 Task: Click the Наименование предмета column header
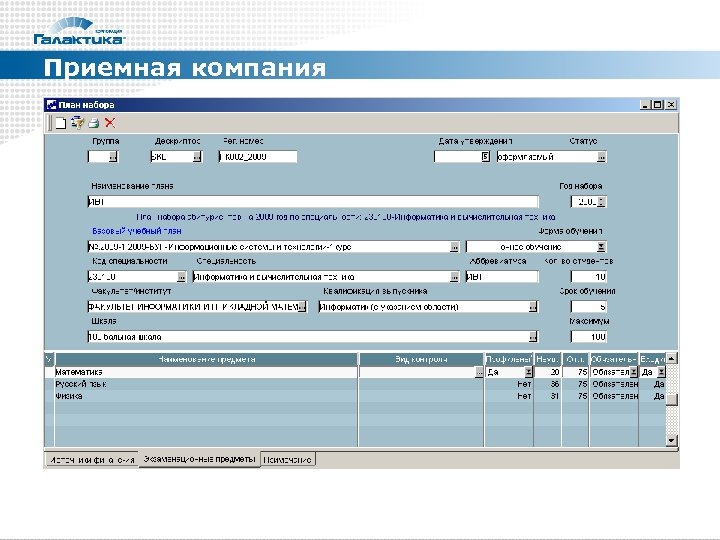(206, 360)
